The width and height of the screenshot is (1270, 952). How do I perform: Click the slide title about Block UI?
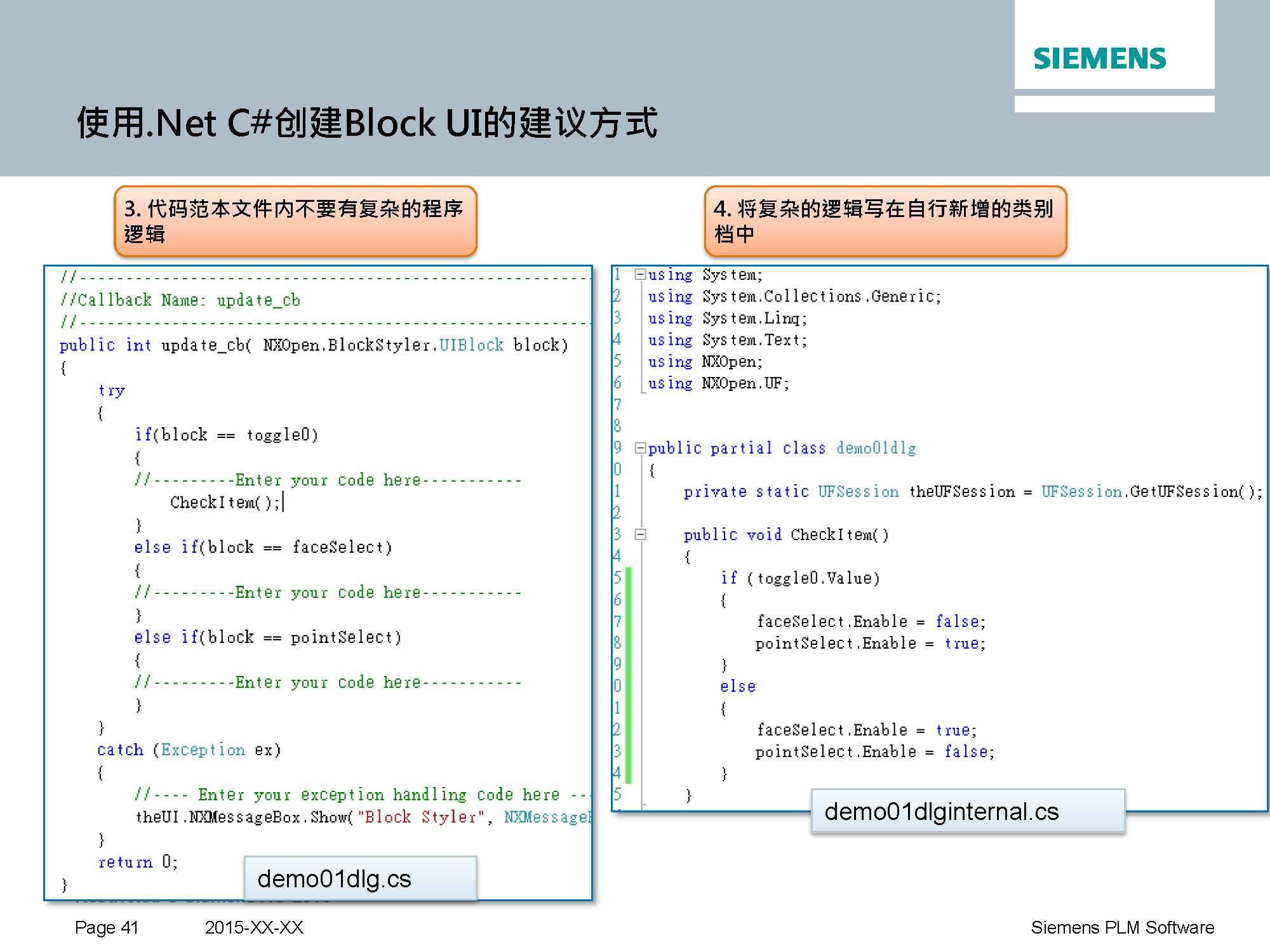367,122
